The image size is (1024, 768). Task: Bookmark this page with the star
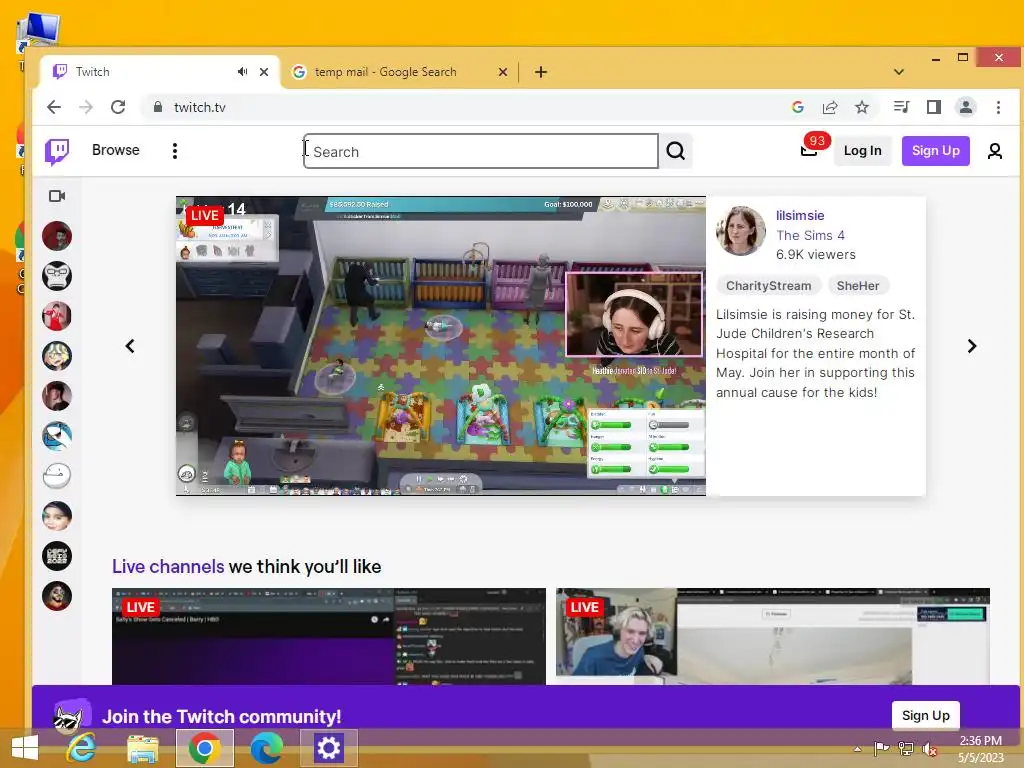862,107
